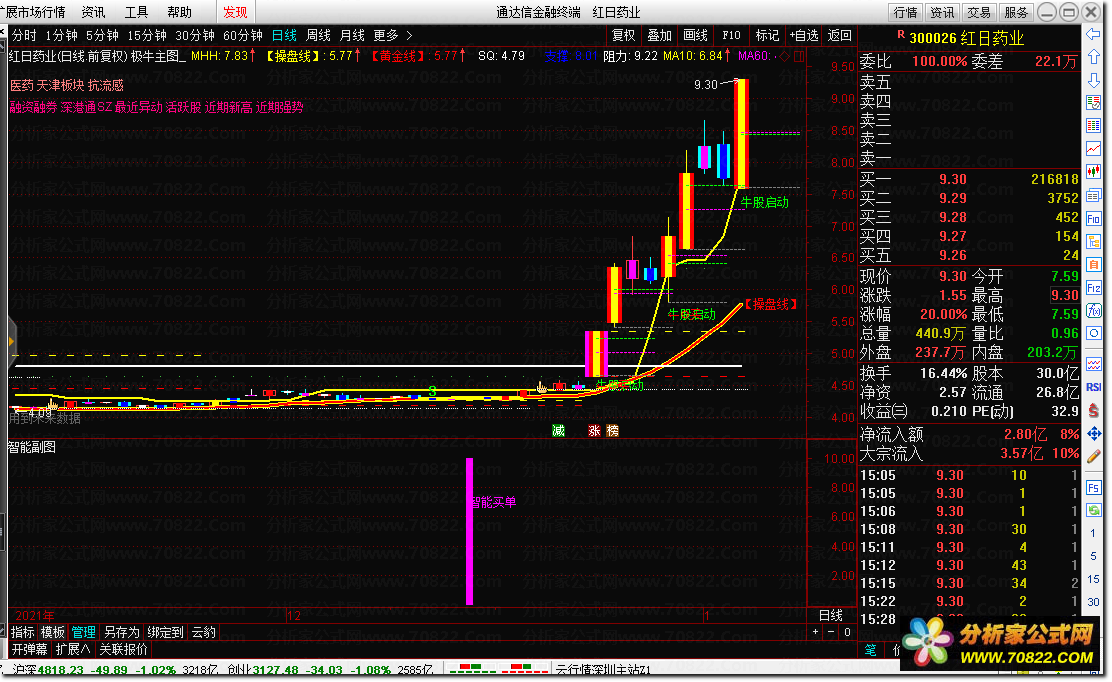Click the blue up arrow sidebar icon

coord(1093,57)
